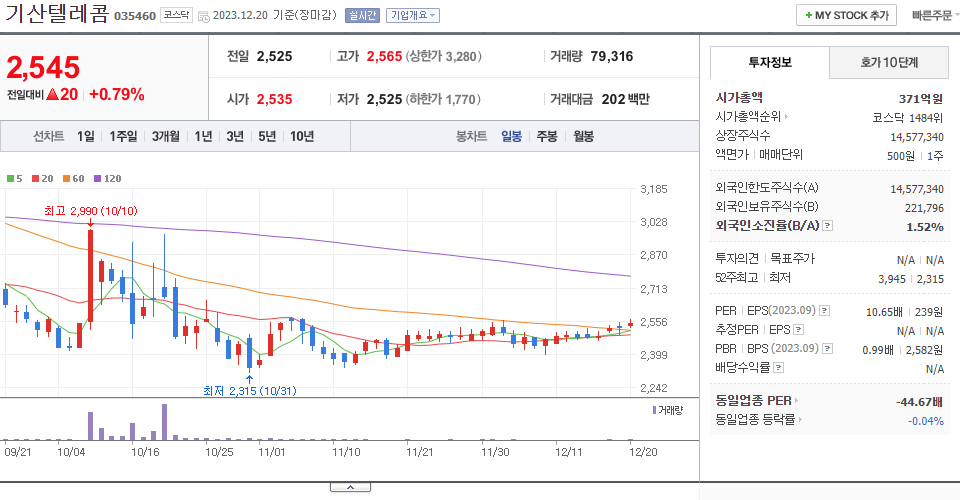Click help icon next to PBR BPS
Image resolution: width=960 pixels, height=500 pixels.
pyautogui.click(x=827, y=349)
